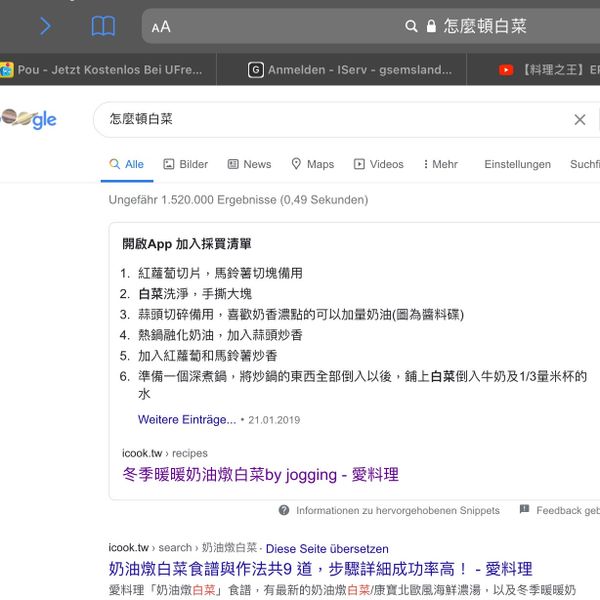Click the Maps pin icon

click(296, 164)
